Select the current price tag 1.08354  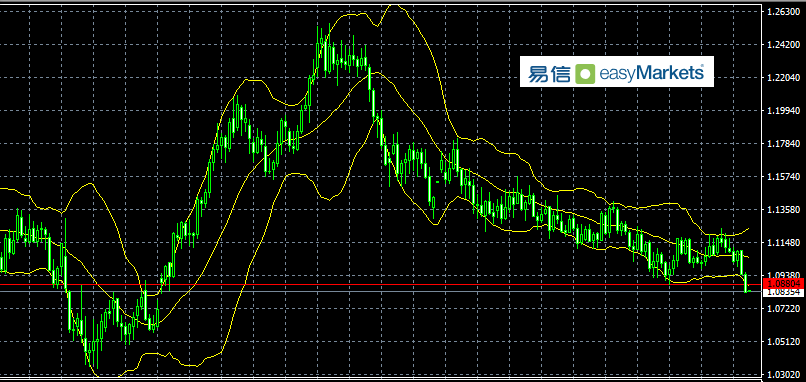coord(784,292)
